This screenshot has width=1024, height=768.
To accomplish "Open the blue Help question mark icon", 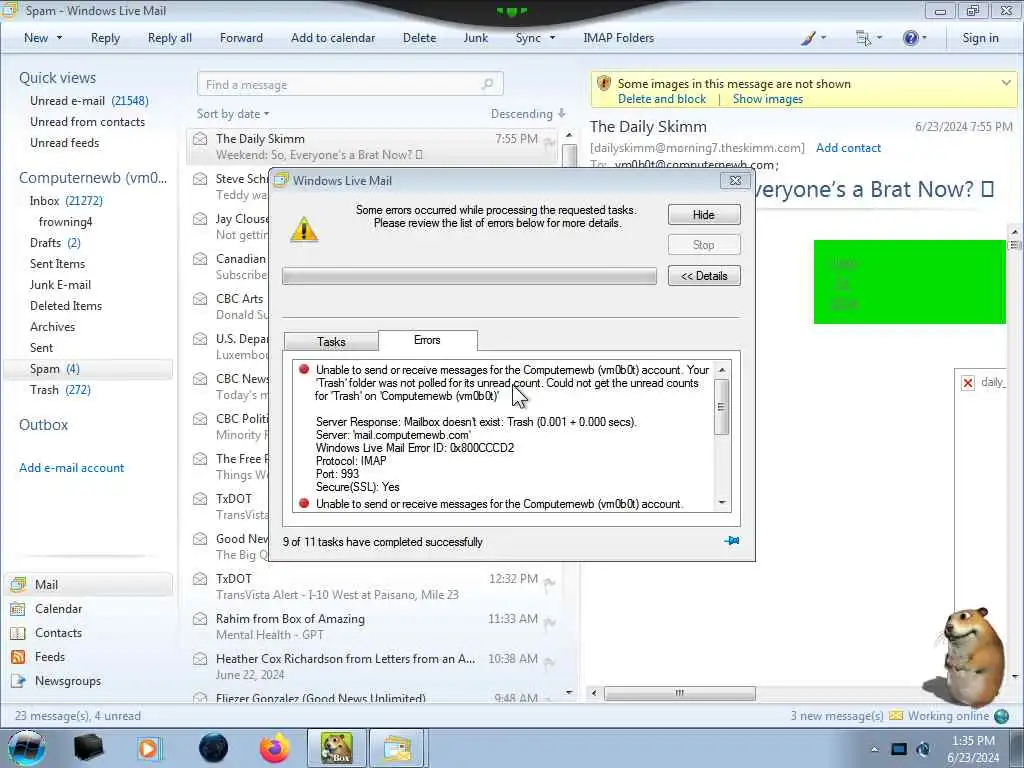I will coord(910,39).
